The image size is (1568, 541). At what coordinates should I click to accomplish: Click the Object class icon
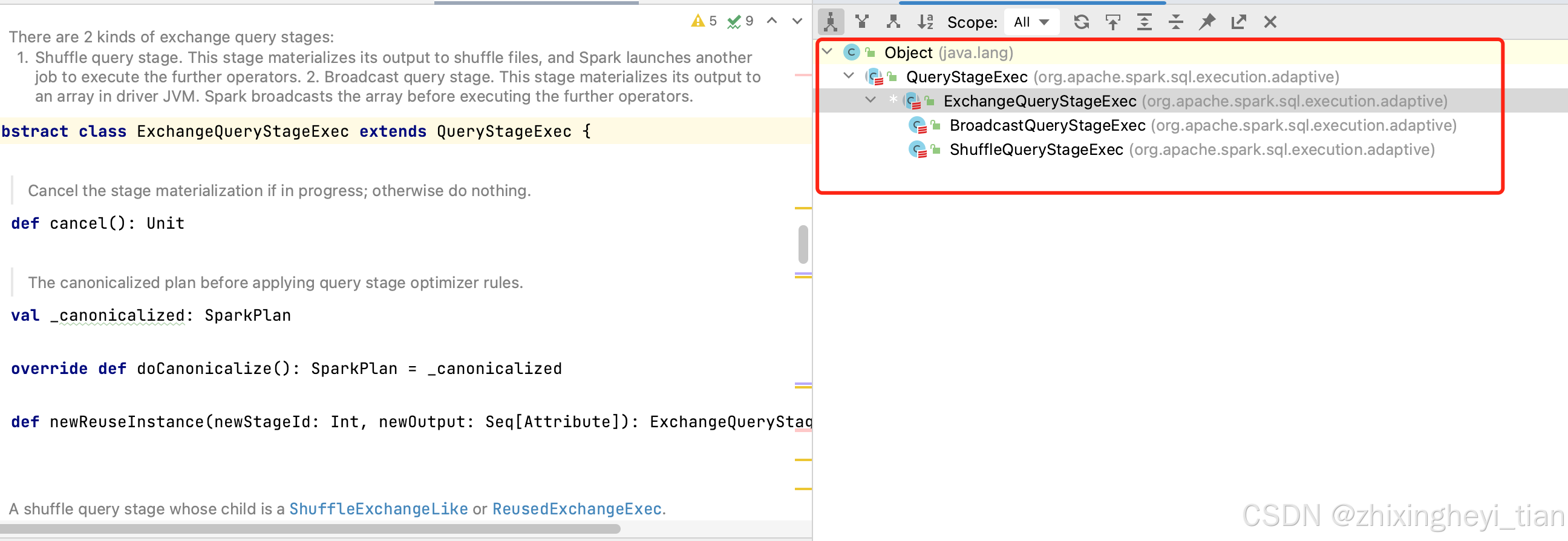[852, 53]
